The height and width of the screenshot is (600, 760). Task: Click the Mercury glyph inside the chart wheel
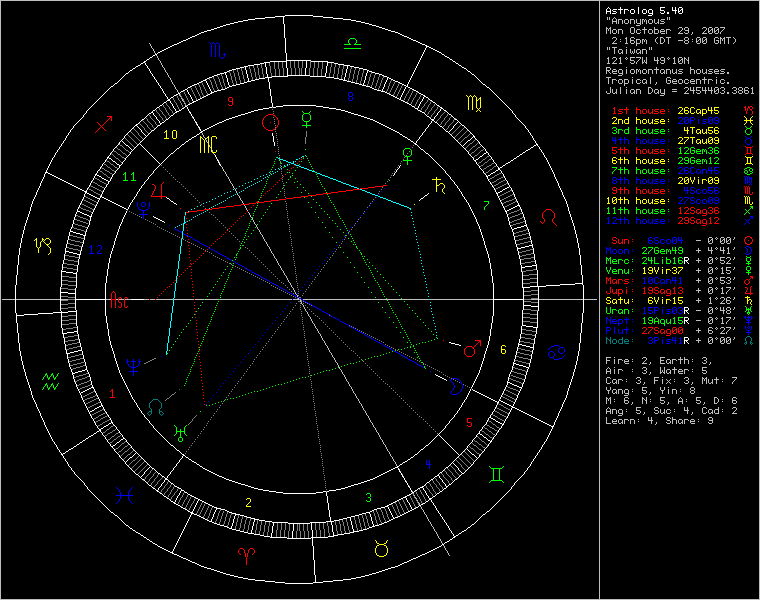pos(306,119)
